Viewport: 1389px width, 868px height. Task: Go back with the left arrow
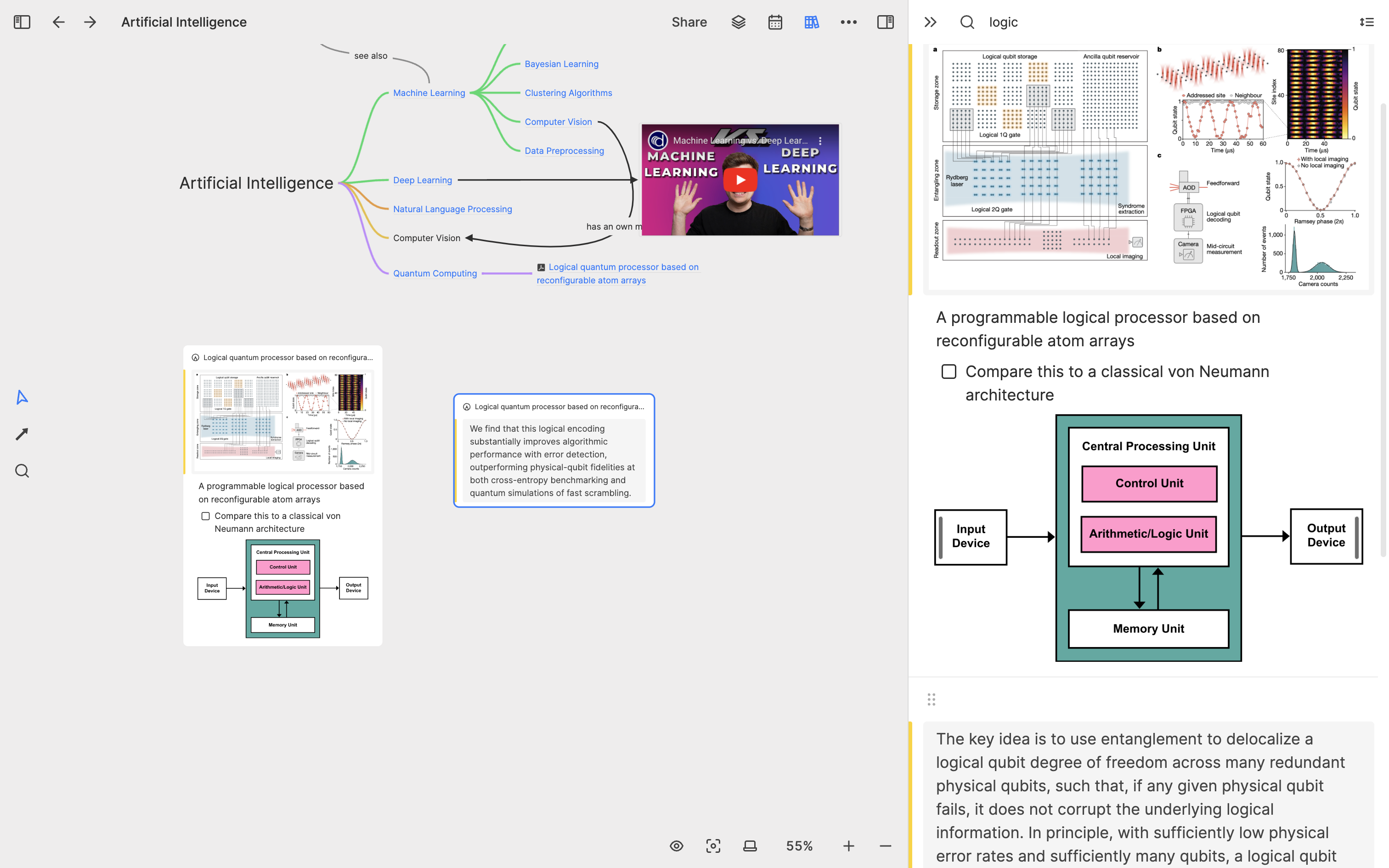coord(58,22)
